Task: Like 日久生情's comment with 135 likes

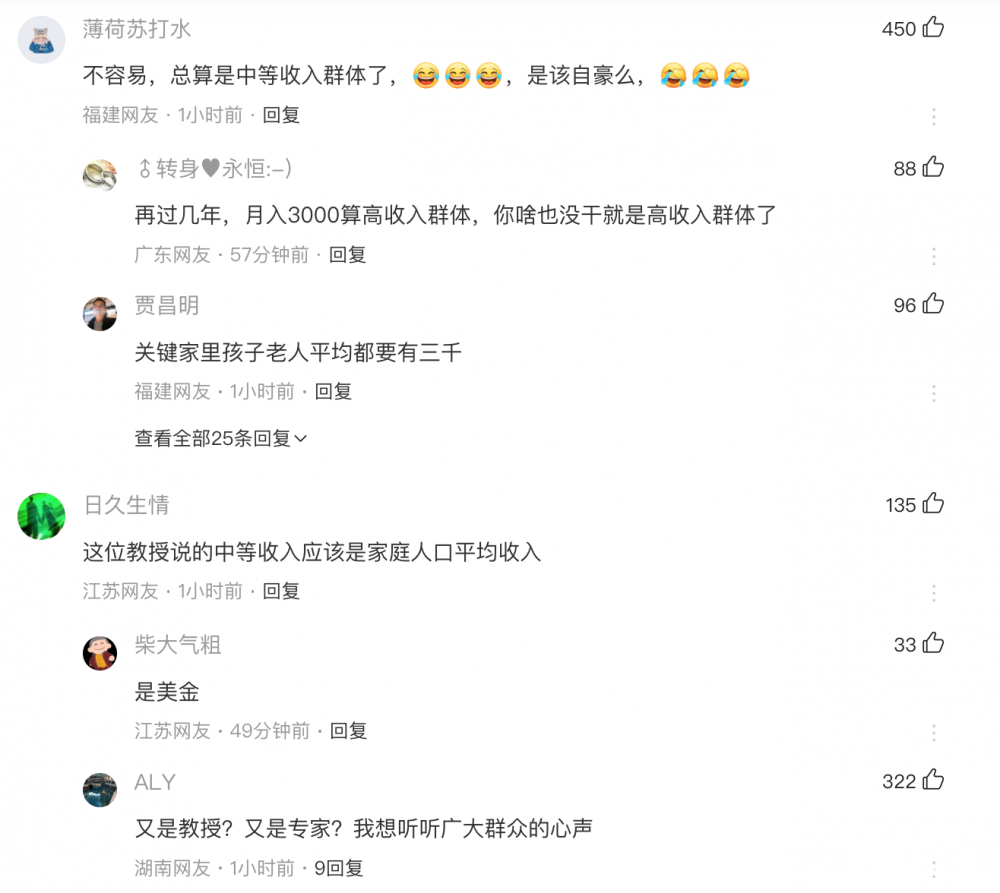Action: click(933, 503)
